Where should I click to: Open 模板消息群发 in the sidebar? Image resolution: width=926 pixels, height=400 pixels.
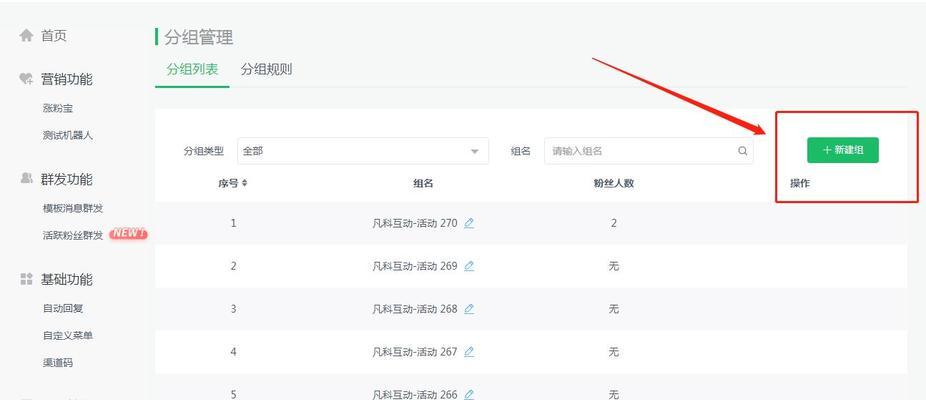click(73, 208)
